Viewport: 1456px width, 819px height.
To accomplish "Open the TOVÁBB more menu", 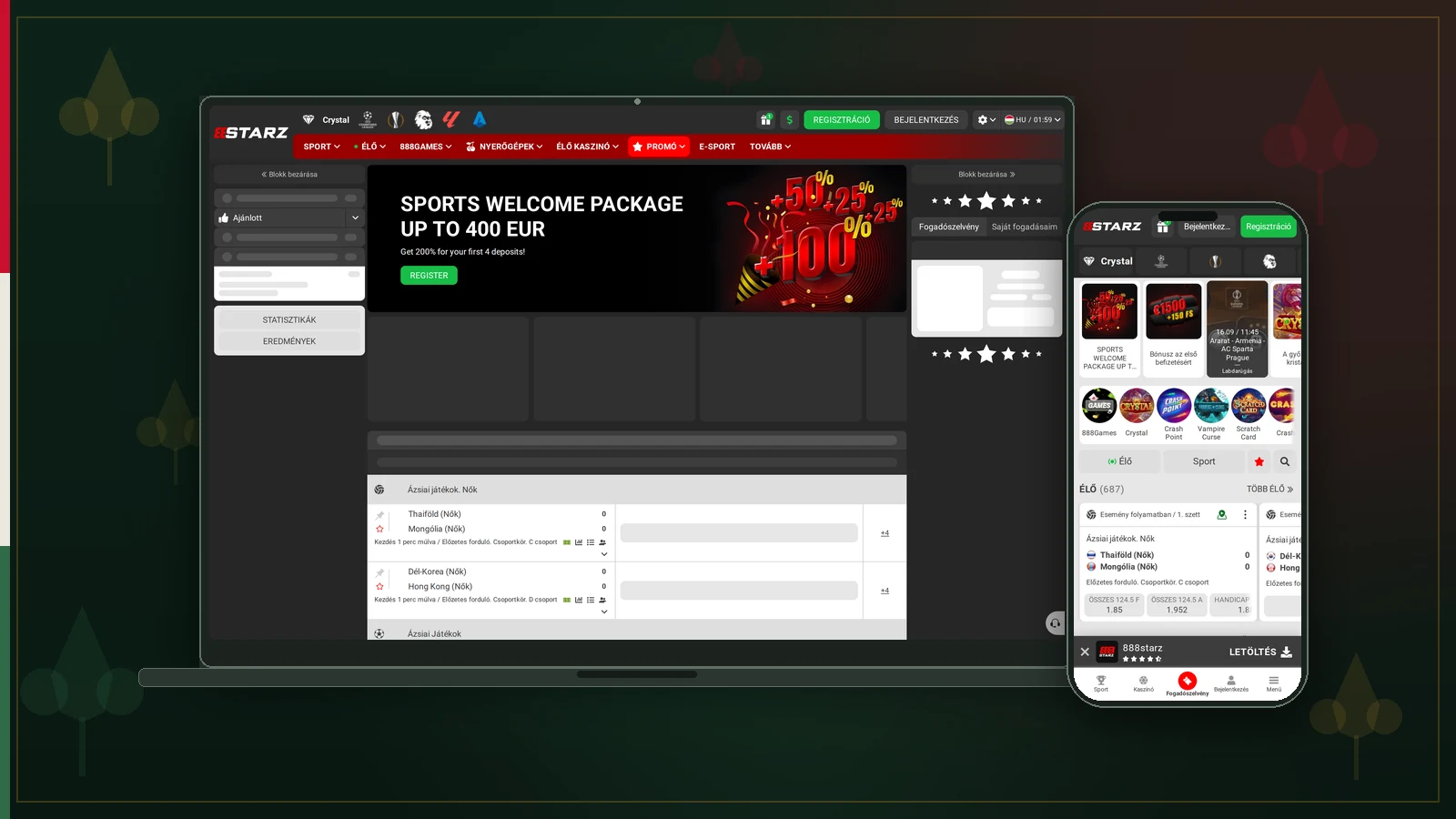I will [771, 147].
